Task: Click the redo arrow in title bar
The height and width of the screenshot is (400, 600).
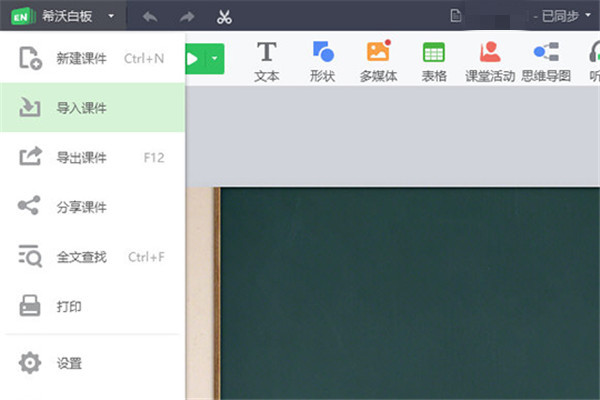Action: click(x=186, y=17)
